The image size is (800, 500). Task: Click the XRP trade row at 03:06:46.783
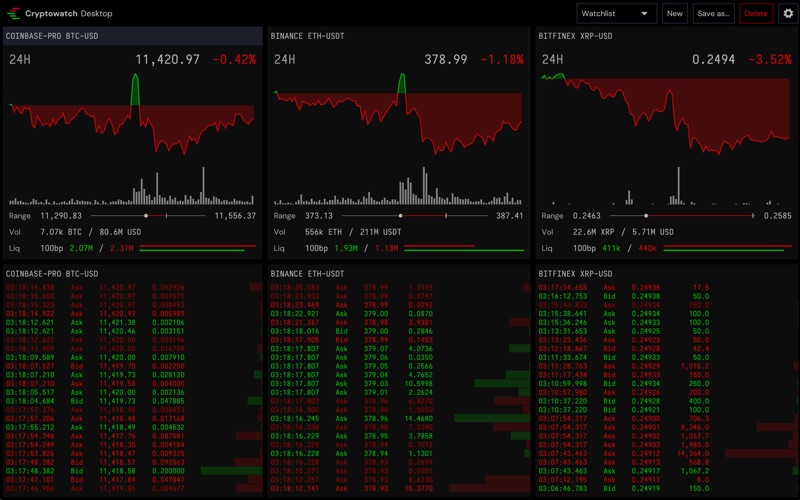point(666,489)
